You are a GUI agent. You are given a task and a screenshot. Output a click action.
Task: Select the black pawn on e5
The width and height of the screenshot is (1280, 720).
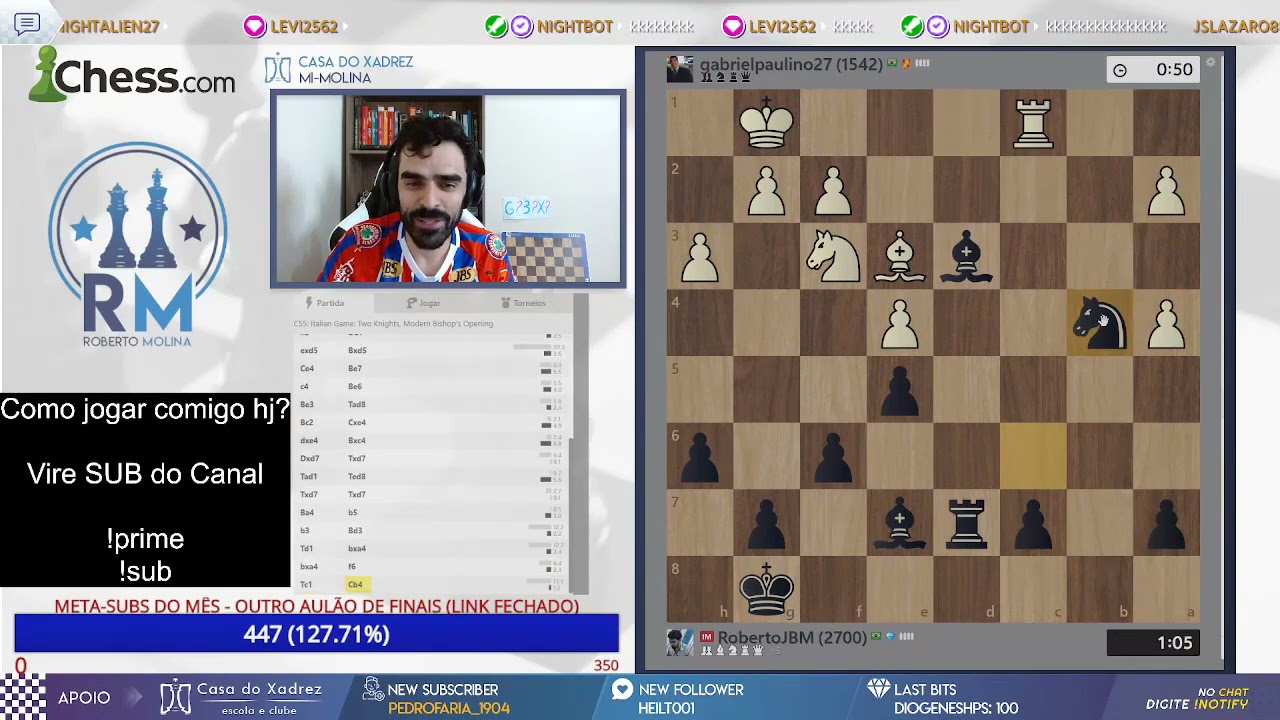[900, 390]
